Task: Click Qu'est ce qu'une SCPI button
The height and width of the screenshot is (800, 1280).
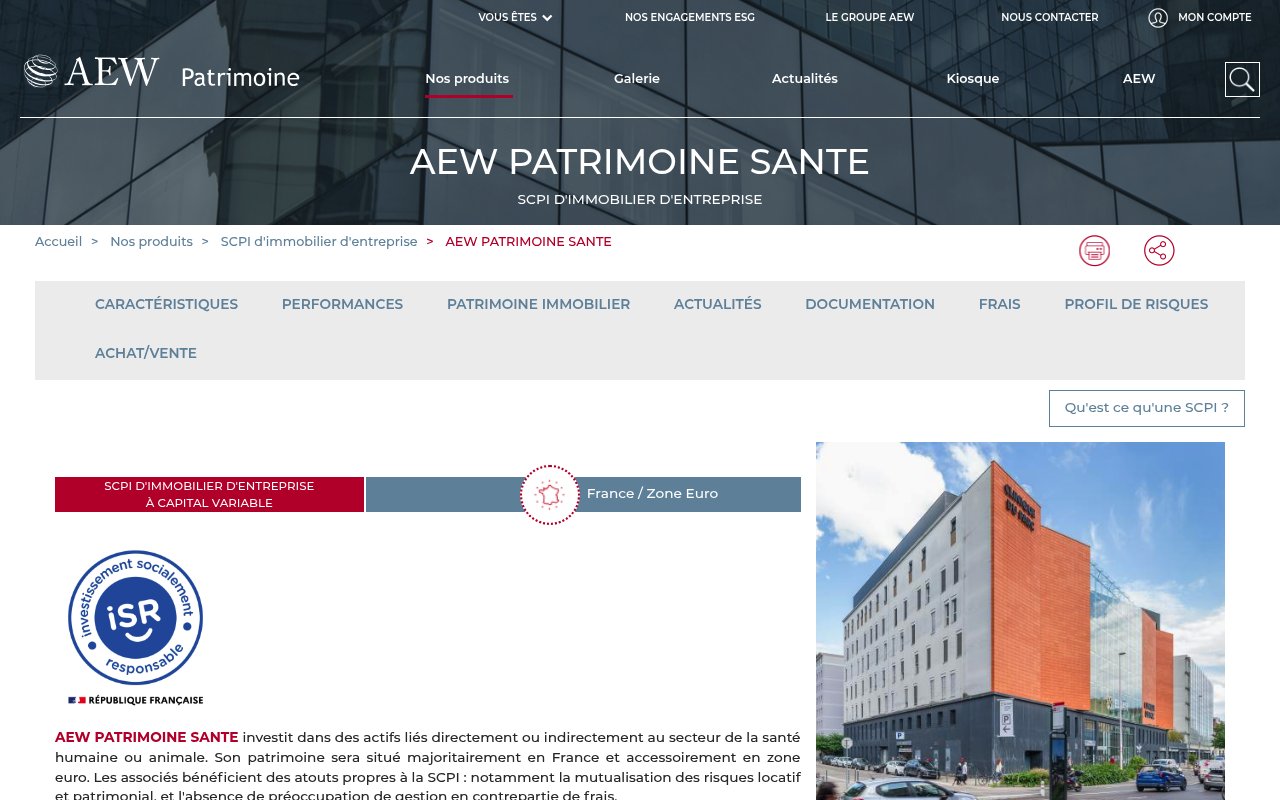Action: tap(1147, 408)
